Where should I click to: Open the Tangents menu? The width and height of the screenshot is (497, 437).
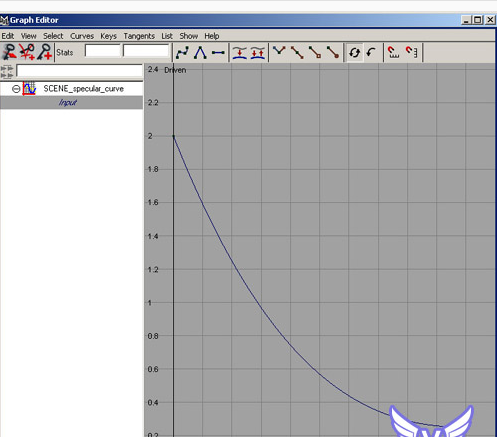(139, 36)
